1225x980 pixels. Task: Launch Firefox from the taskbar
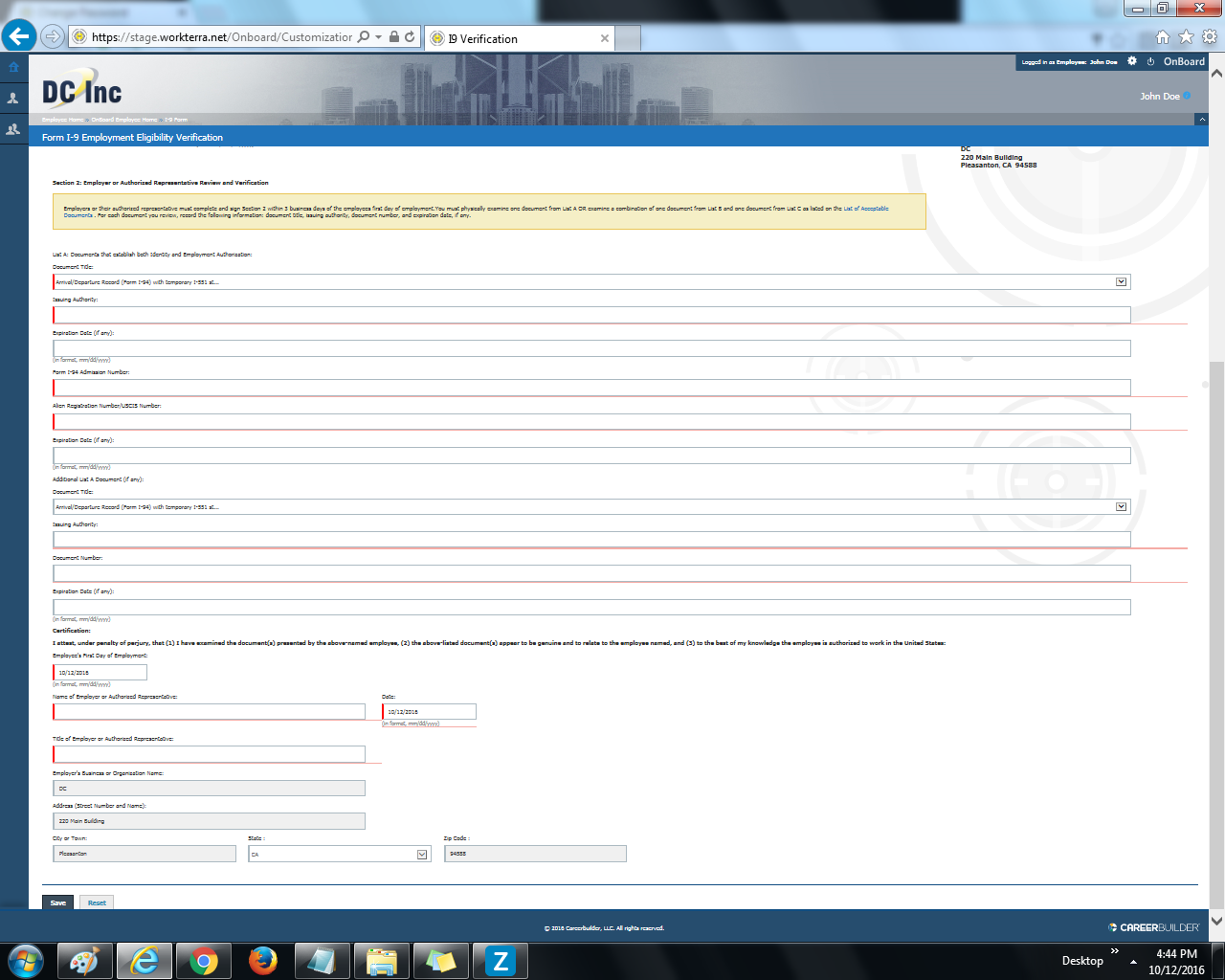coord(262,960)
